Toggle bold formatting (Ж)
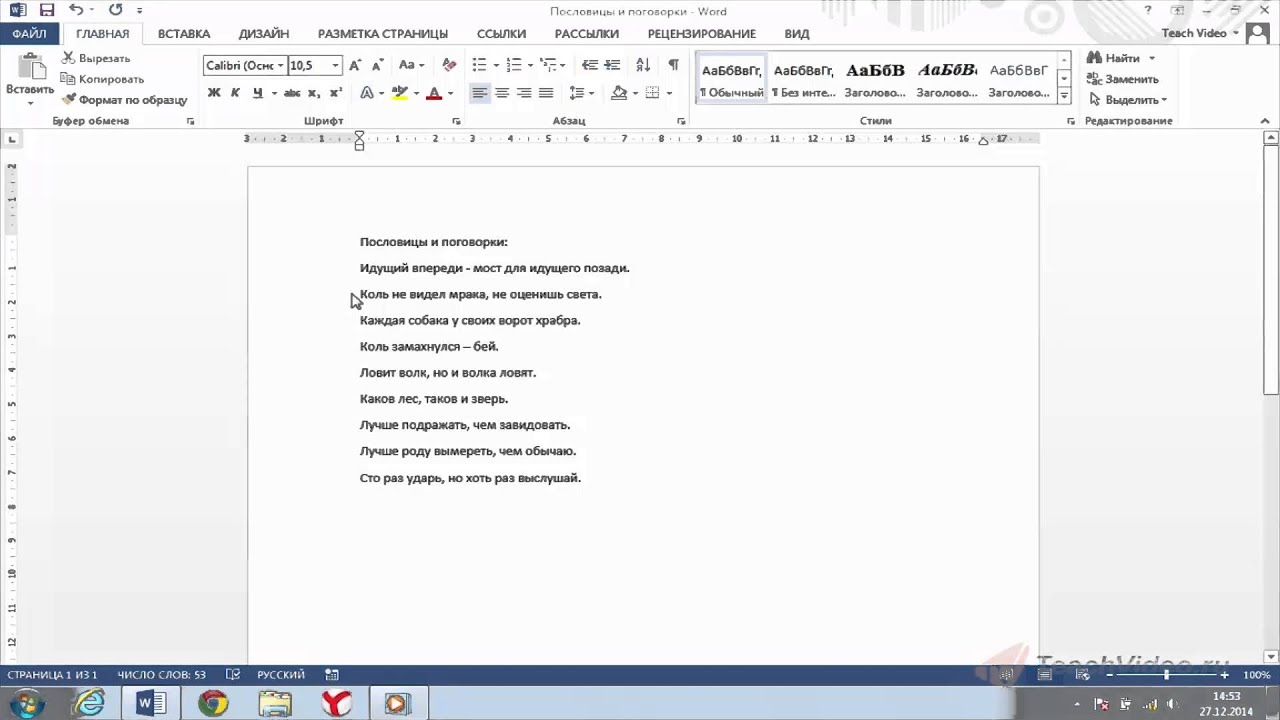Image resolution: width=1280 pixels, height=720 pixels. tap(213, 93)
